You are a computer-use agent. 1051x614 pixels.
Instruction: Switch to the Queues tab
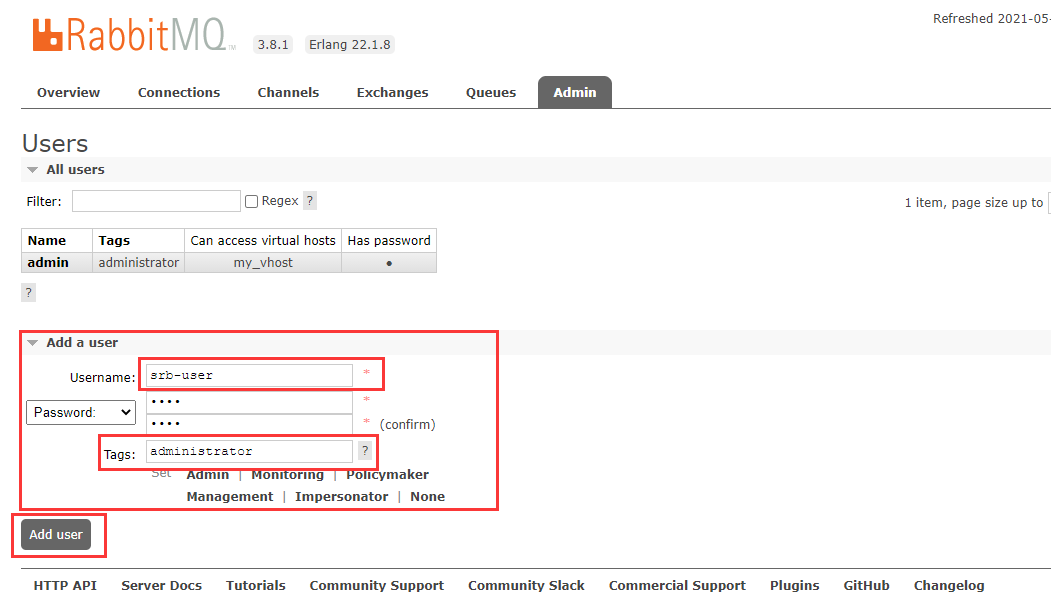(x=491, y=93)
